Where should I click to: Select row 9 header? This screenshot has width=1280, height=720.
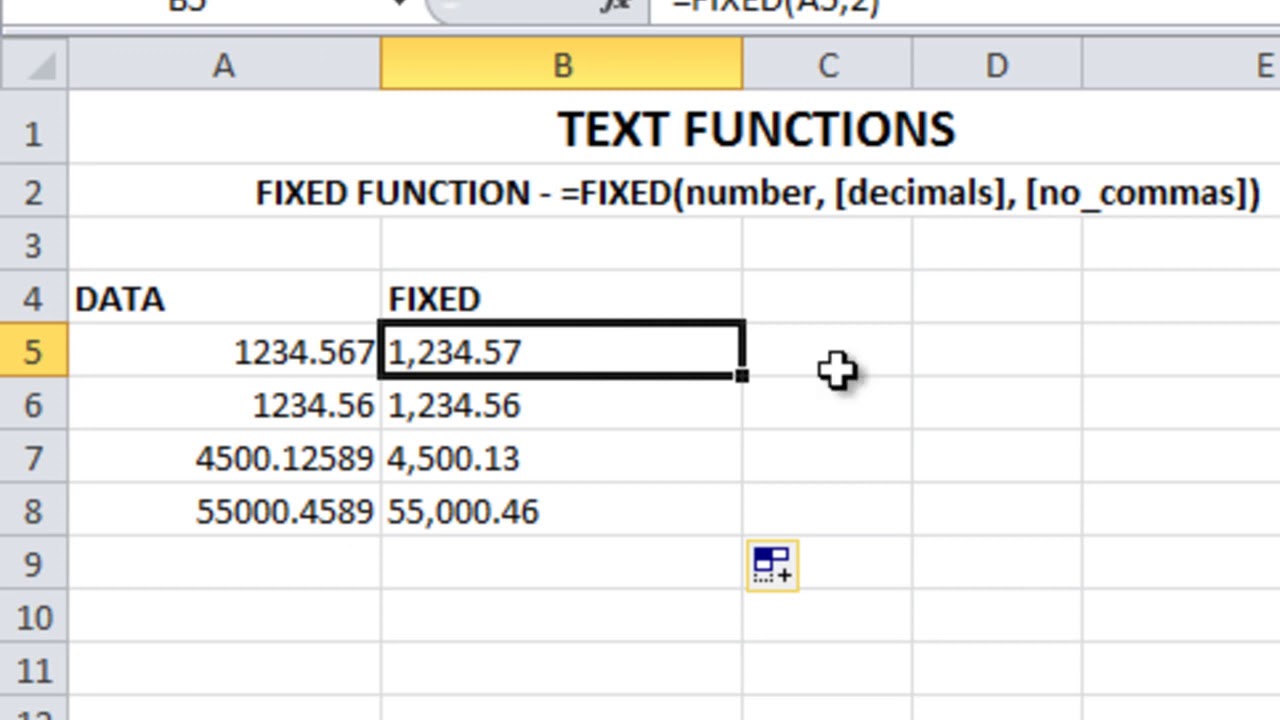click(33, 563)
